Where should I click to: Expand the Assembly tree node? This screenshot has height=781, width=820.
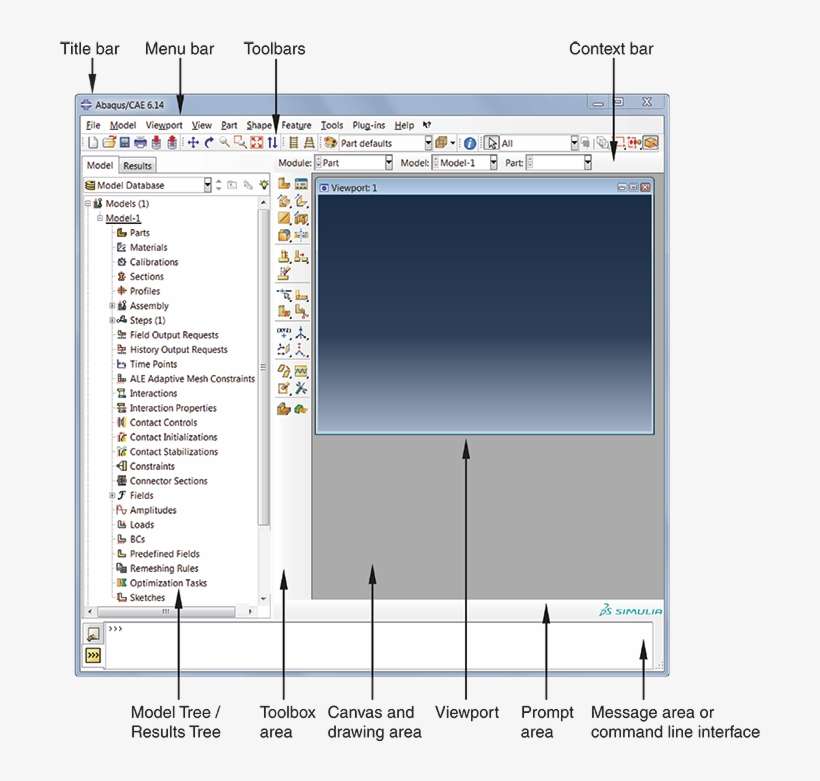coord(112,305)
